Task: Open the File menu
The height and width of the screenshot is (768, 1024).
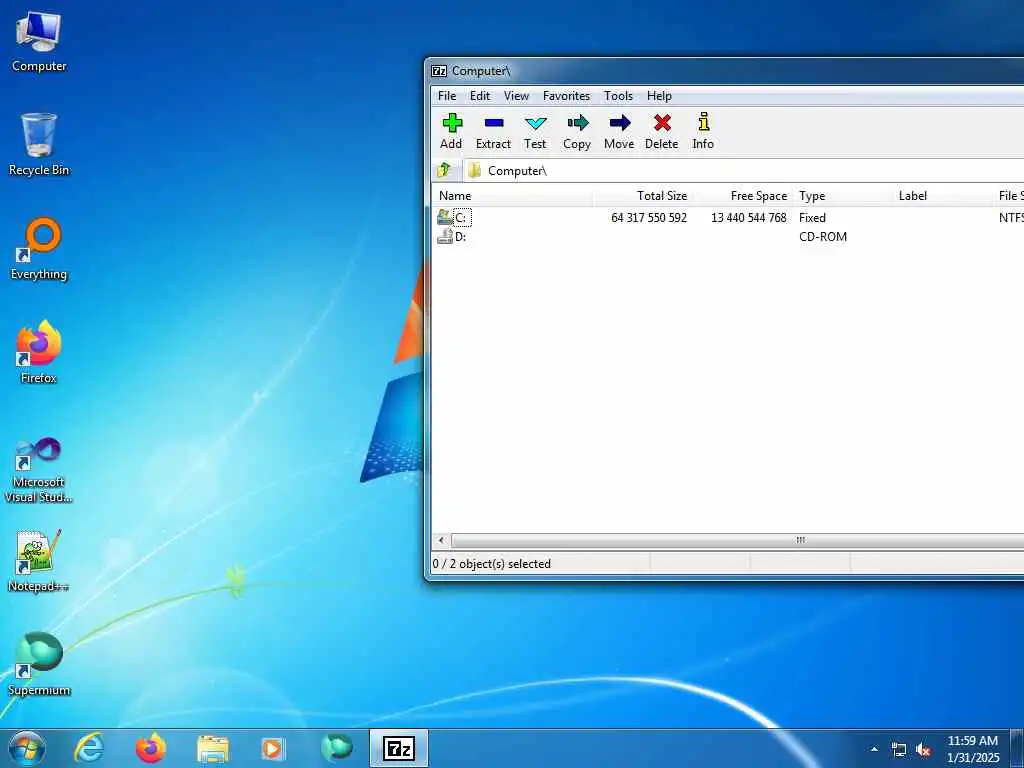Action: 447,96
